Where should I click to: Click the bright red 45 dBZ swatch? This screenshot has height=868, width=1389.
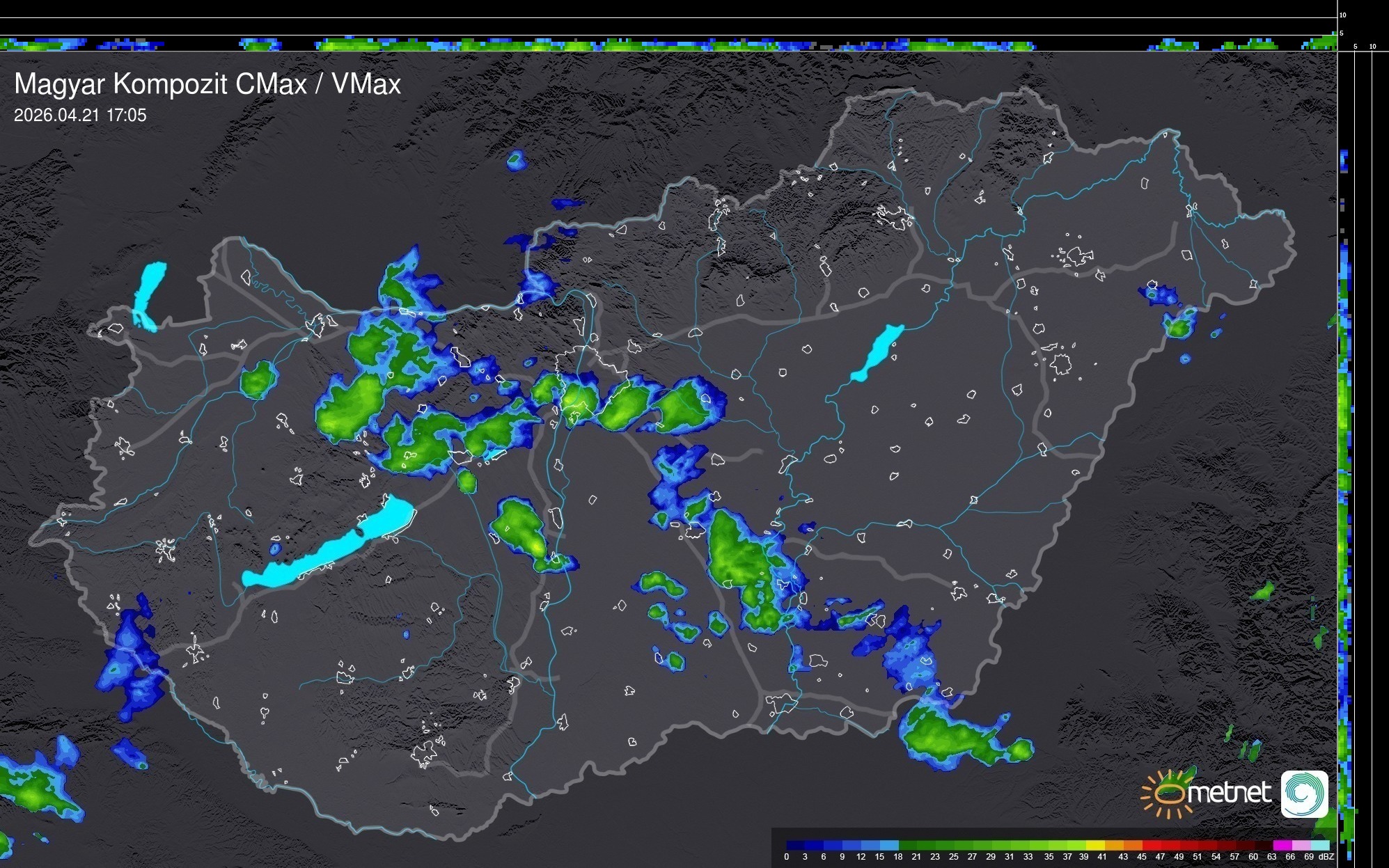point(1152,845)
